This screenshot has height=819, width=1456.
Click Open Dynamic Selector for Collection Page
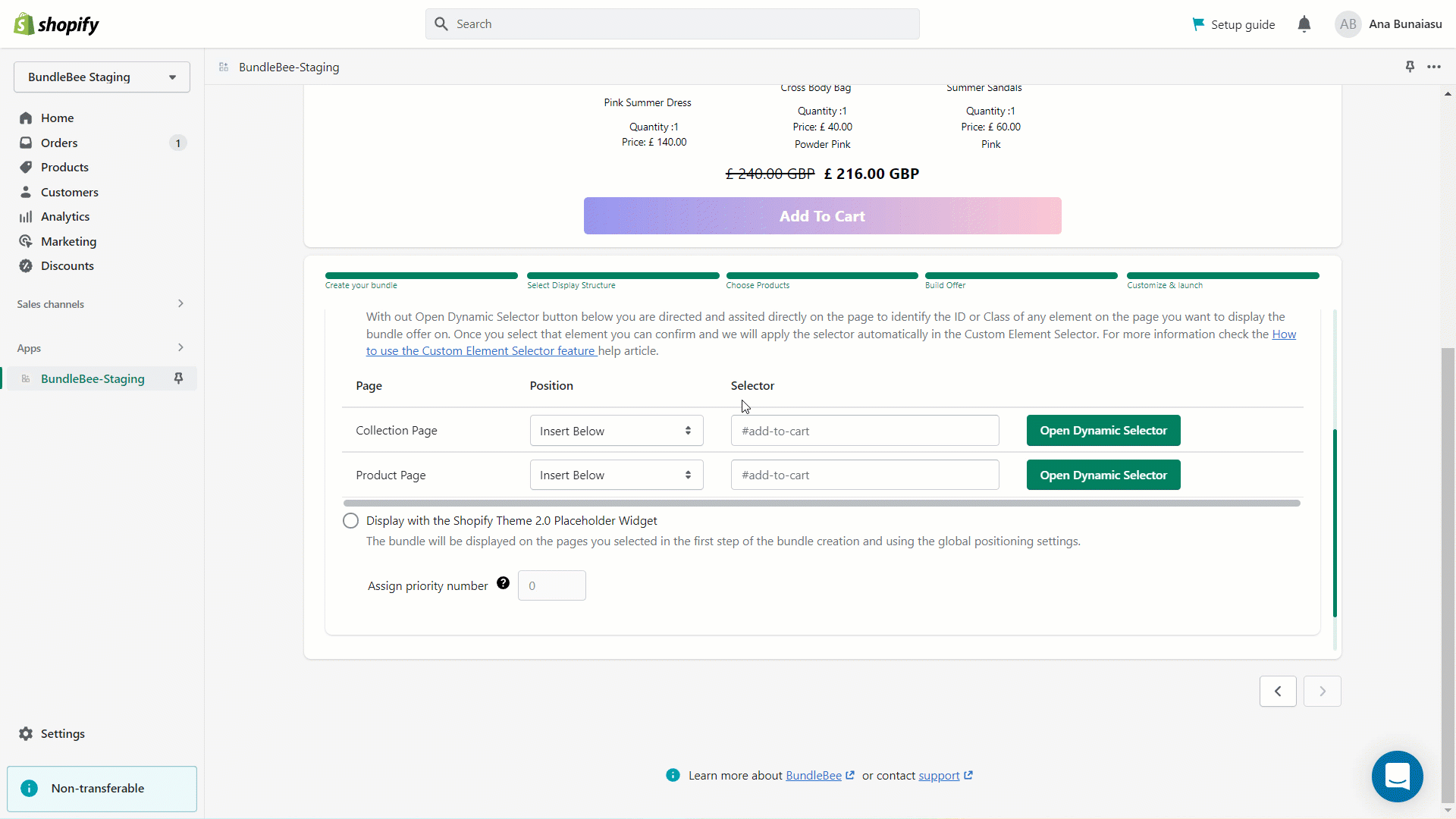(x=1103, y=431)
